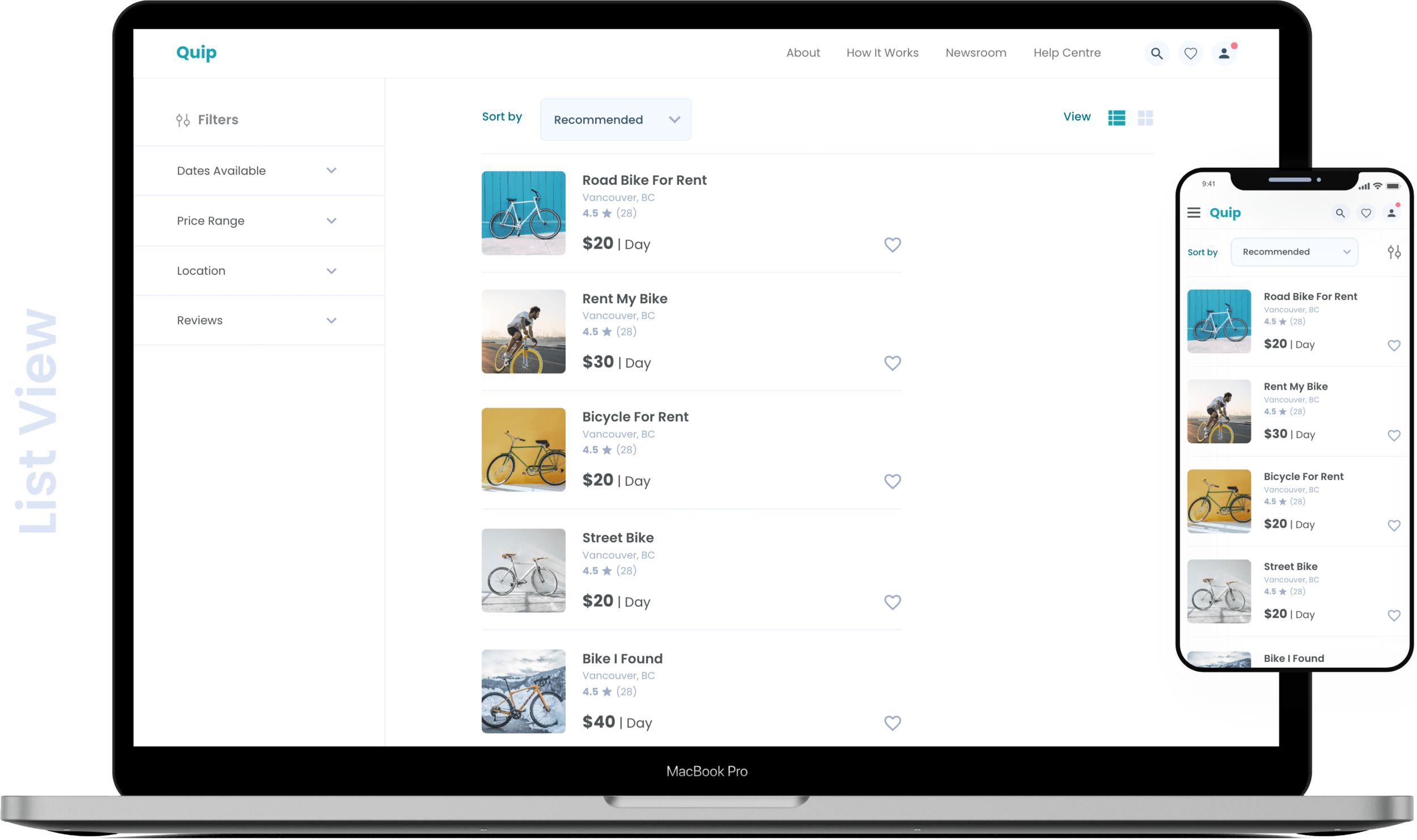The image size is (1417, 840).
Task: Open wishlist heart icon in desktop header
Action: tap(1190, 53)
